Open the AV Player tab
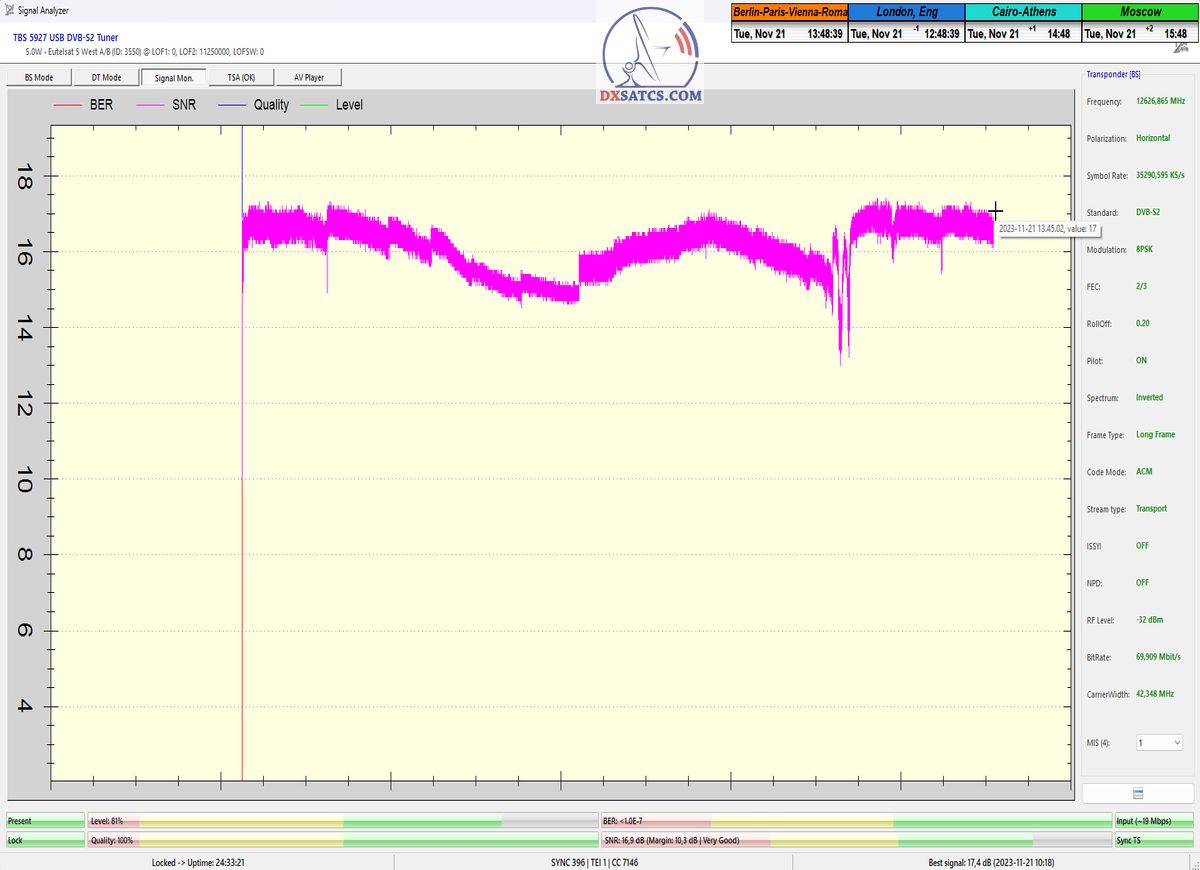The height and width of the screenshot is (870, 1200). click(308, 77)
